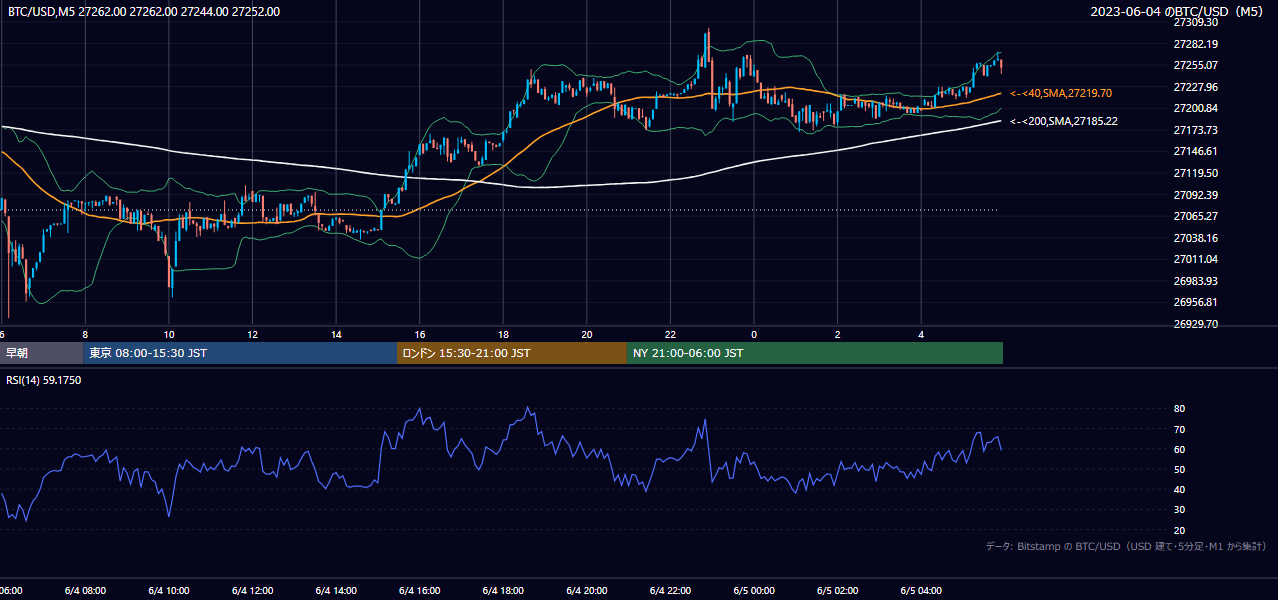
Task: Select the 40 SMA label 27219.70
Action: tap(1061, 93)
